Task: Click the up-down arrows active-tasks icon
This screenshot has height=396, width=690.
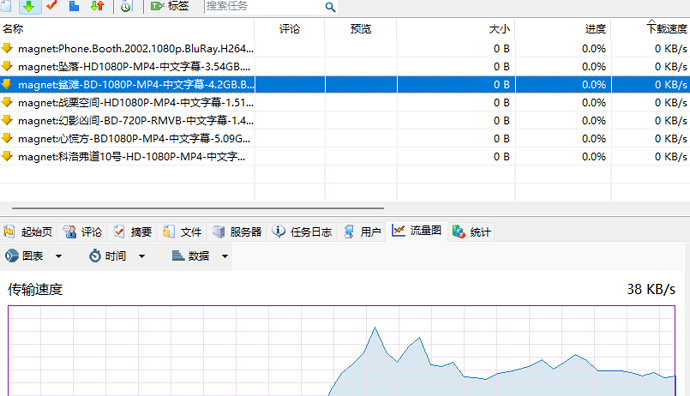Action: [x=97, y=6]
